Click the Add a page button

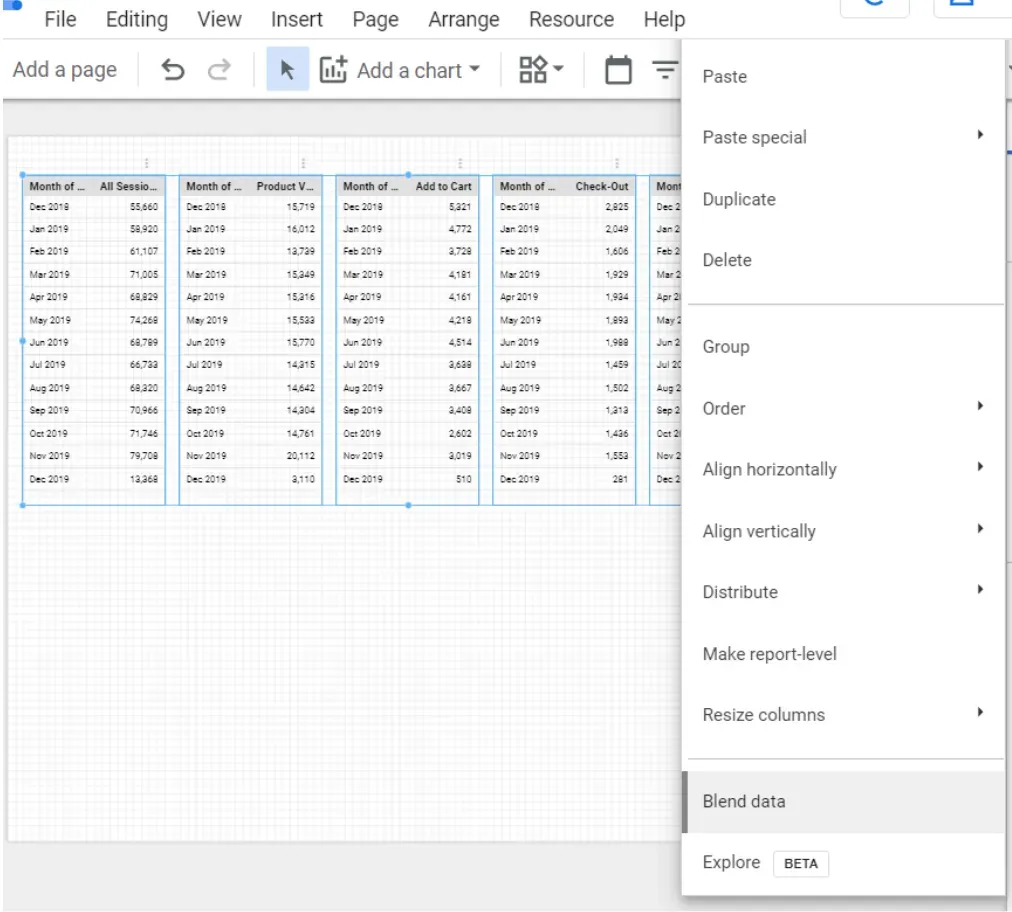coord(65,69)
